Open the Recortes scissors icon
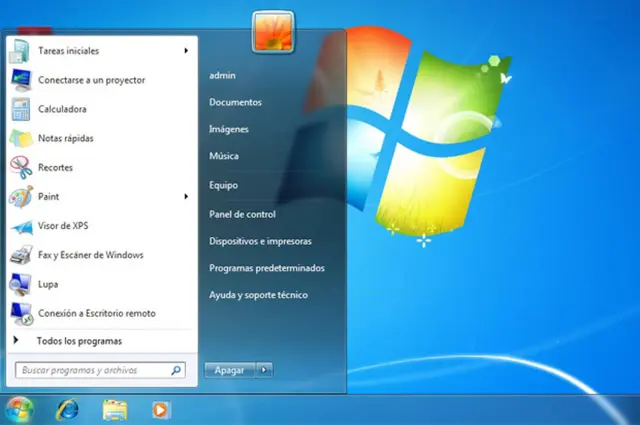640x425 pixels. (x=21, y=167)
